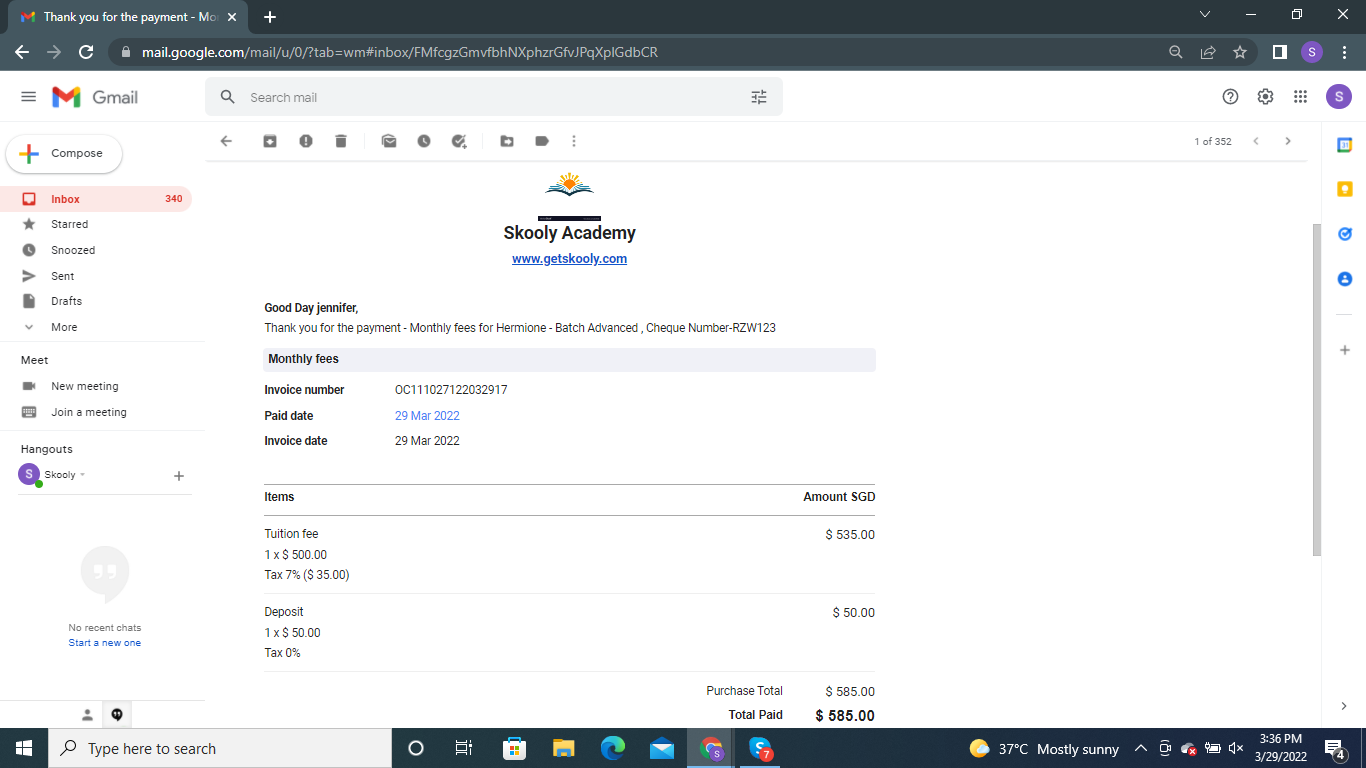Start a new Hangouts chat plus
The height and width of the screenshot is (768, 1366).
(179, 476)
